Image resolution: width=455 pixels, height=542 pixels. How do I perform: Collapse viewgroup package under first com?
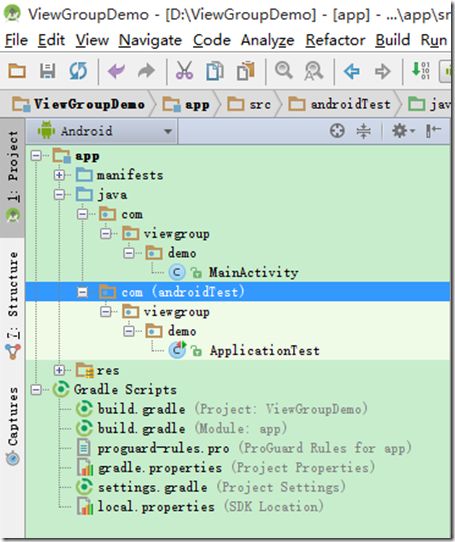[x=105, y=234]
